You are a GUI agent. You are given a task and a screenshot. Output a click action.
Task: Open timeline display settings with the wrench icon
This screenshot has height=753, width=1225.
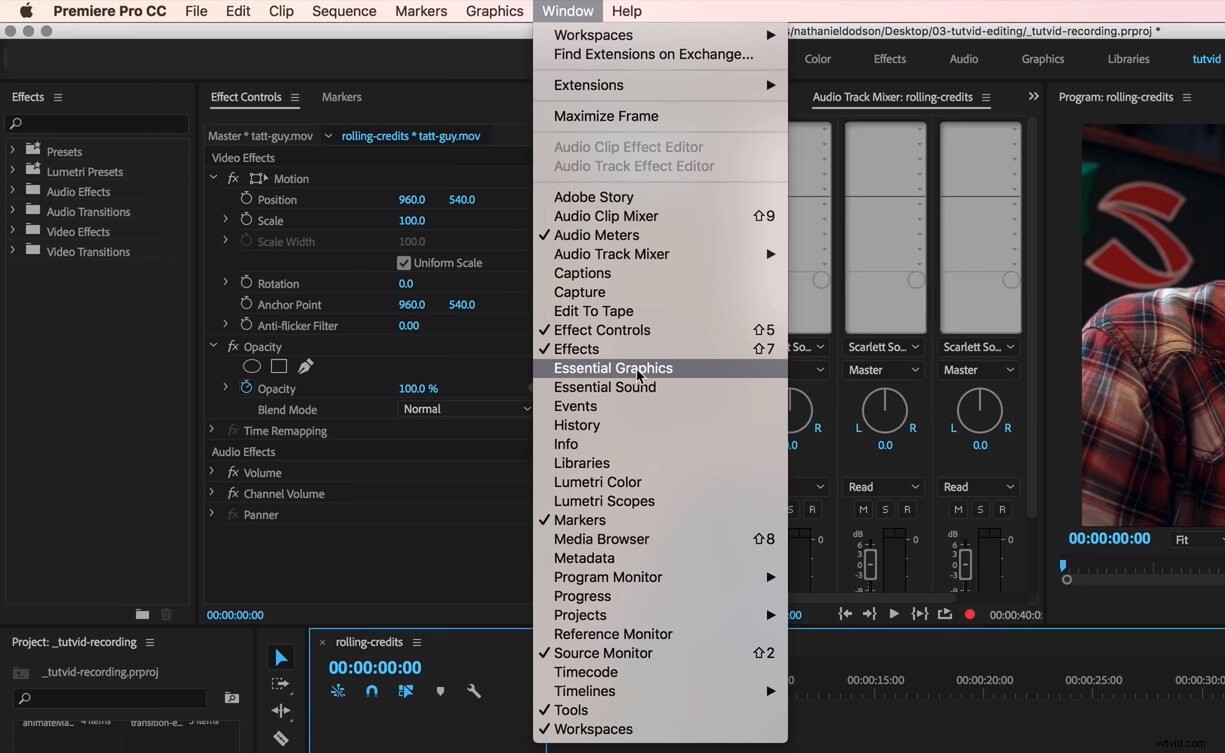click(474, 691)
